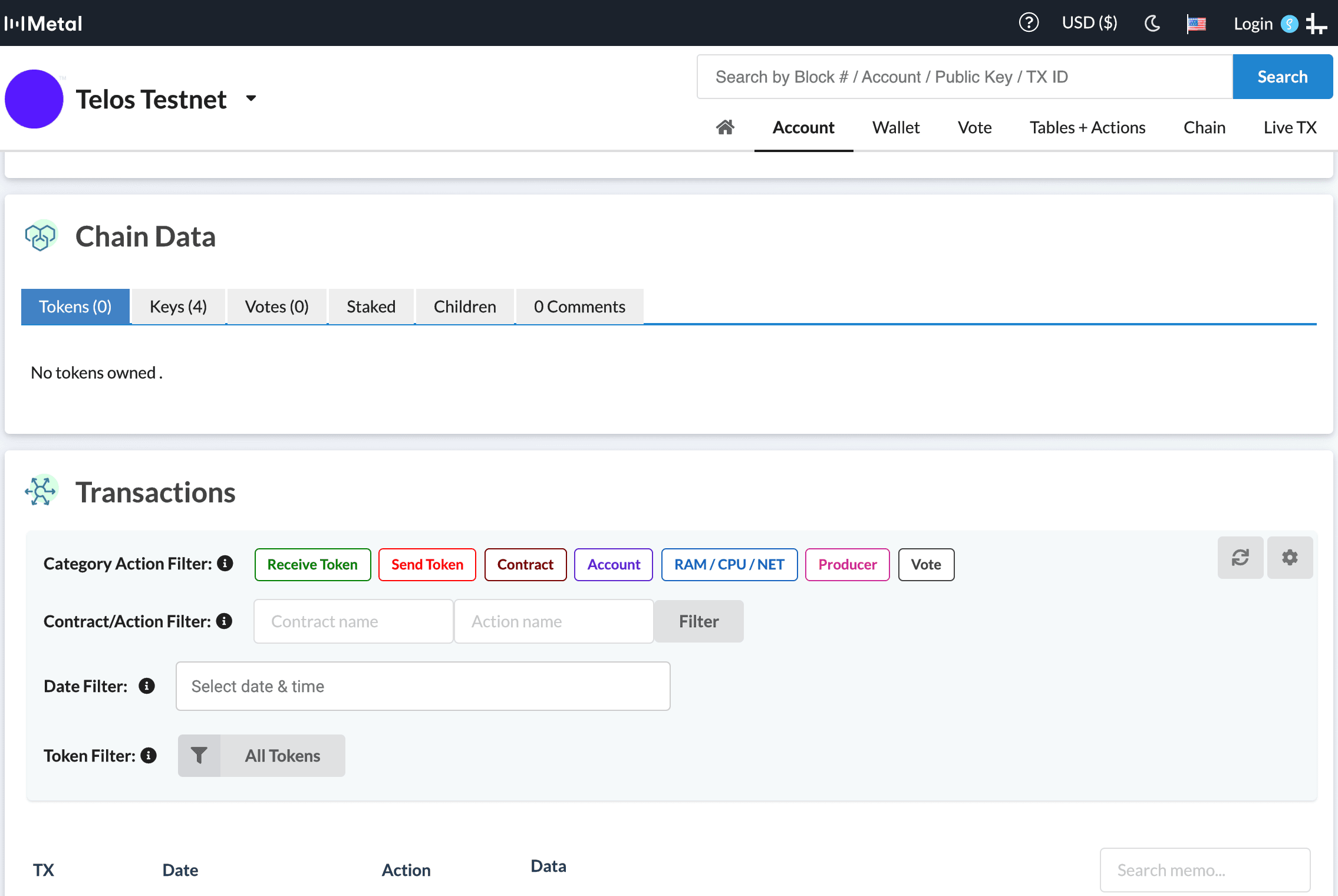
Task: Switch to the Keys (4) tab
Action: (178, 307)
